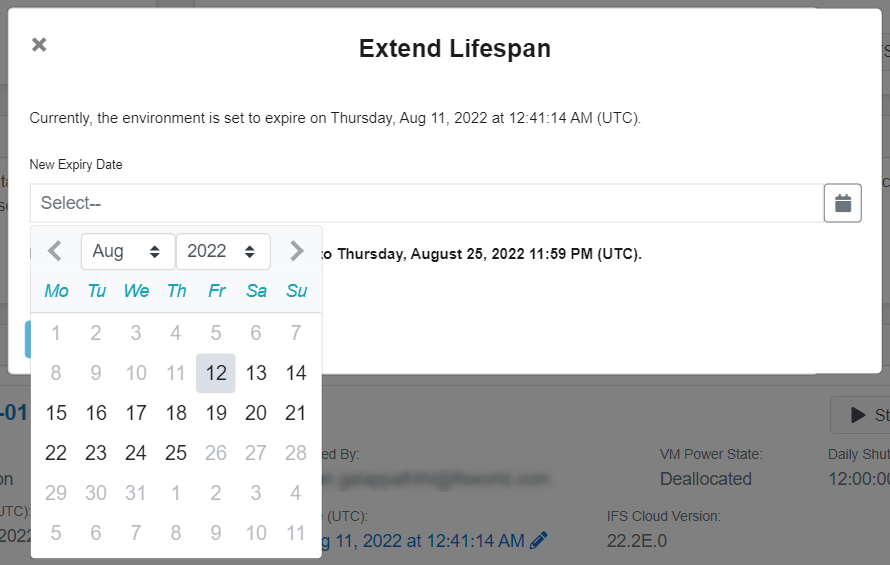The height and width of the screenshot is (565, 890).
Task: Open the 2022 year dropdown
Action: pos(223,252)
